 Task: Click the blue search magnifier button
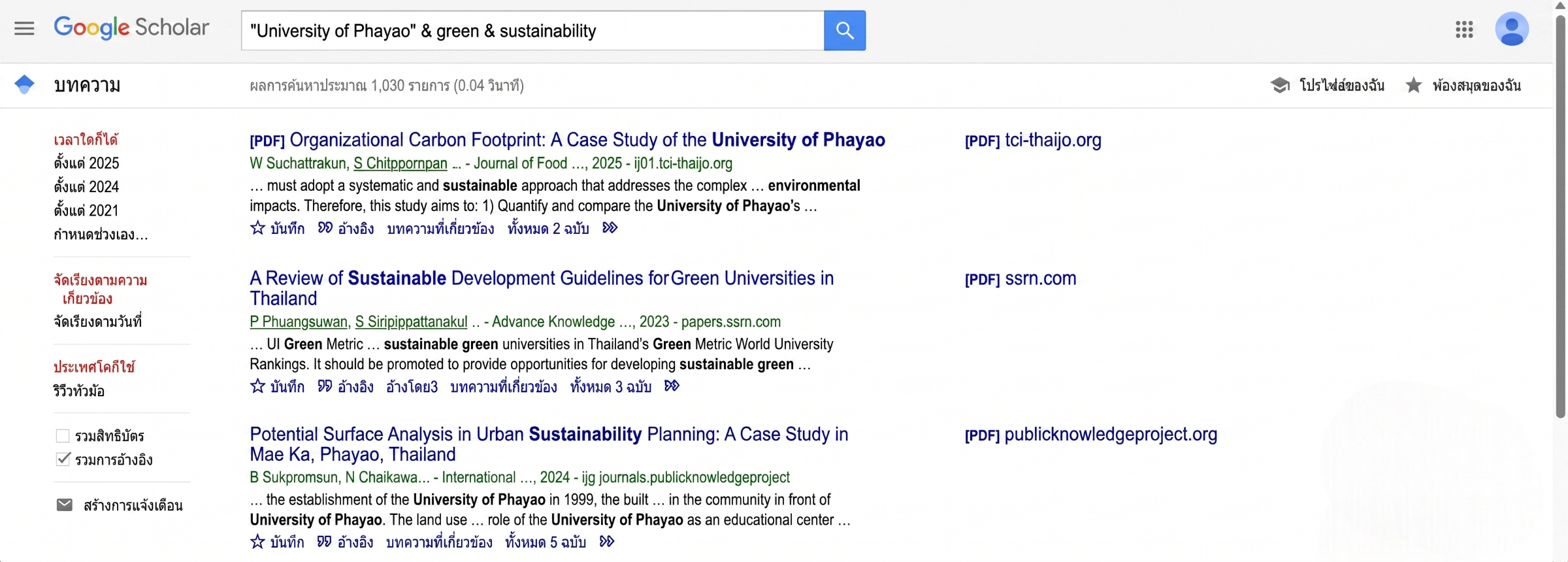click(x=845, y=30)
